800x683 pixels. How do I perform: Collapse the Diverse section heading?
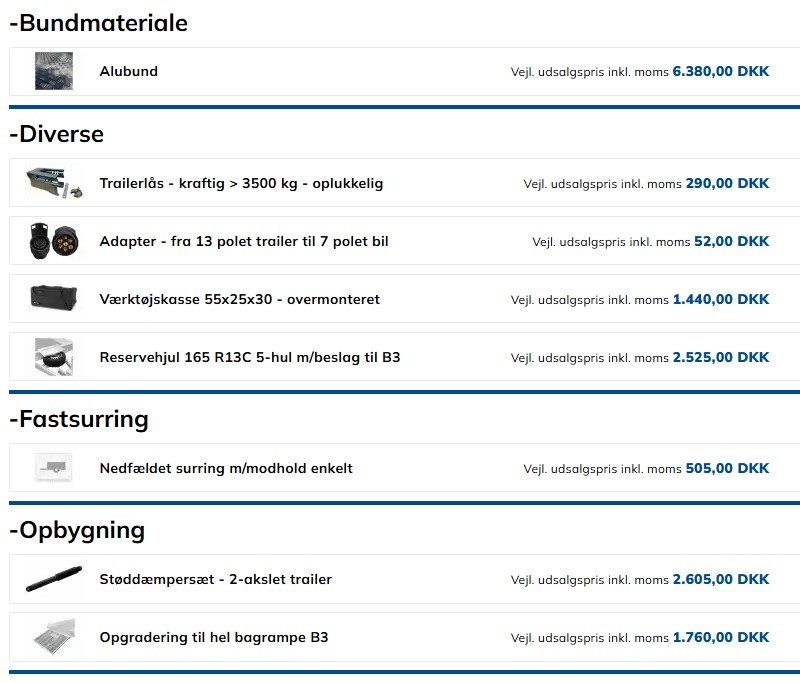(56, 134)
